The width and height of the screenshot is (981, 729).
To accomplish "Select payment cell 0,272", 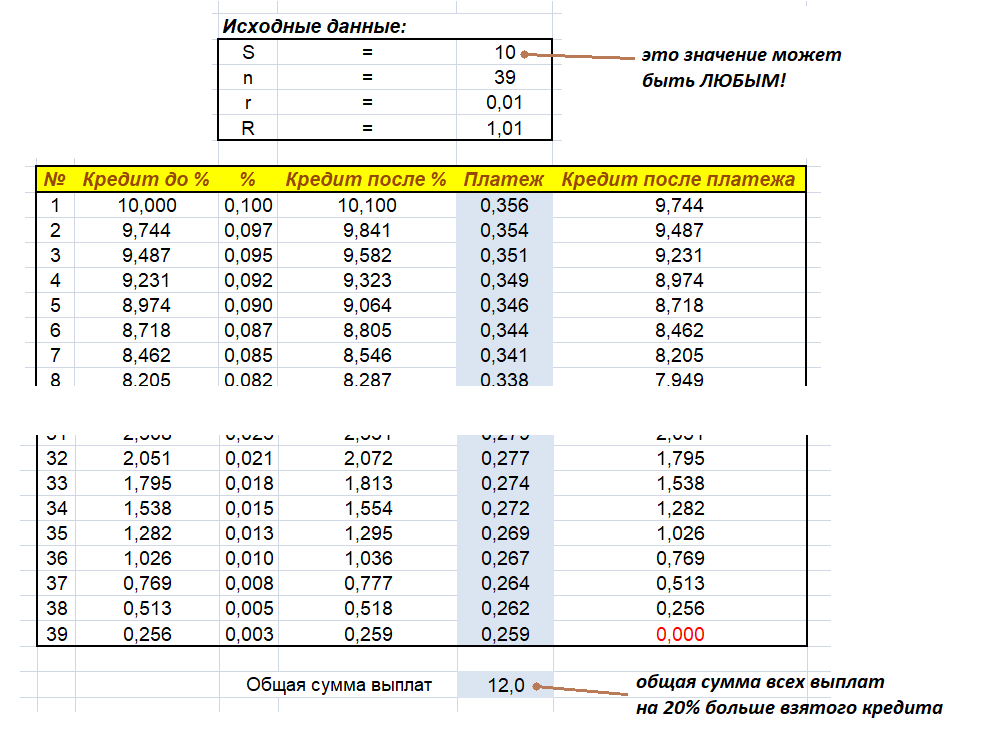I will click(x=506, y=508).
